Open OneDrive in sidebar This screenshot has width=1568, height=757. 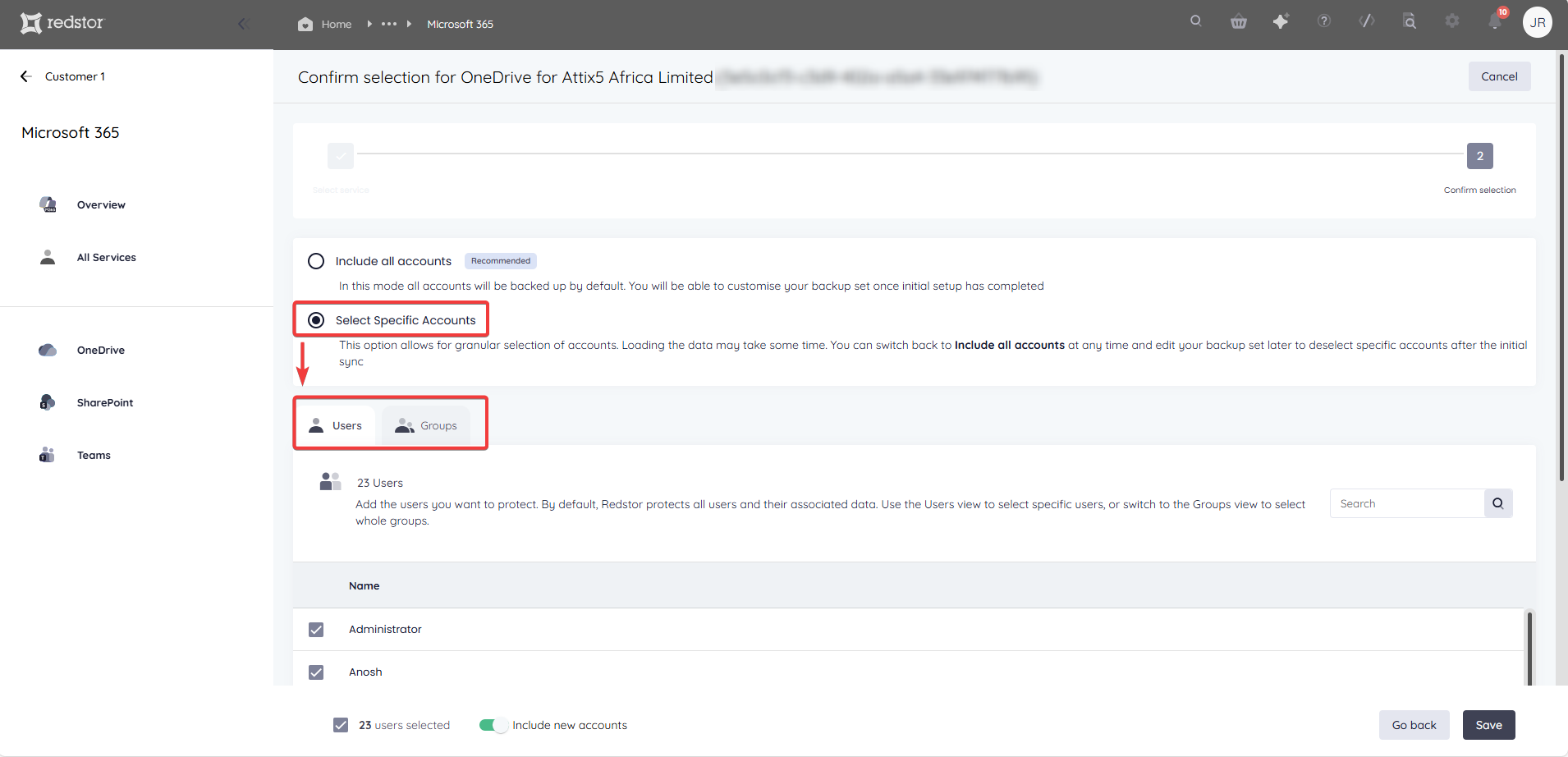(101, 351)
